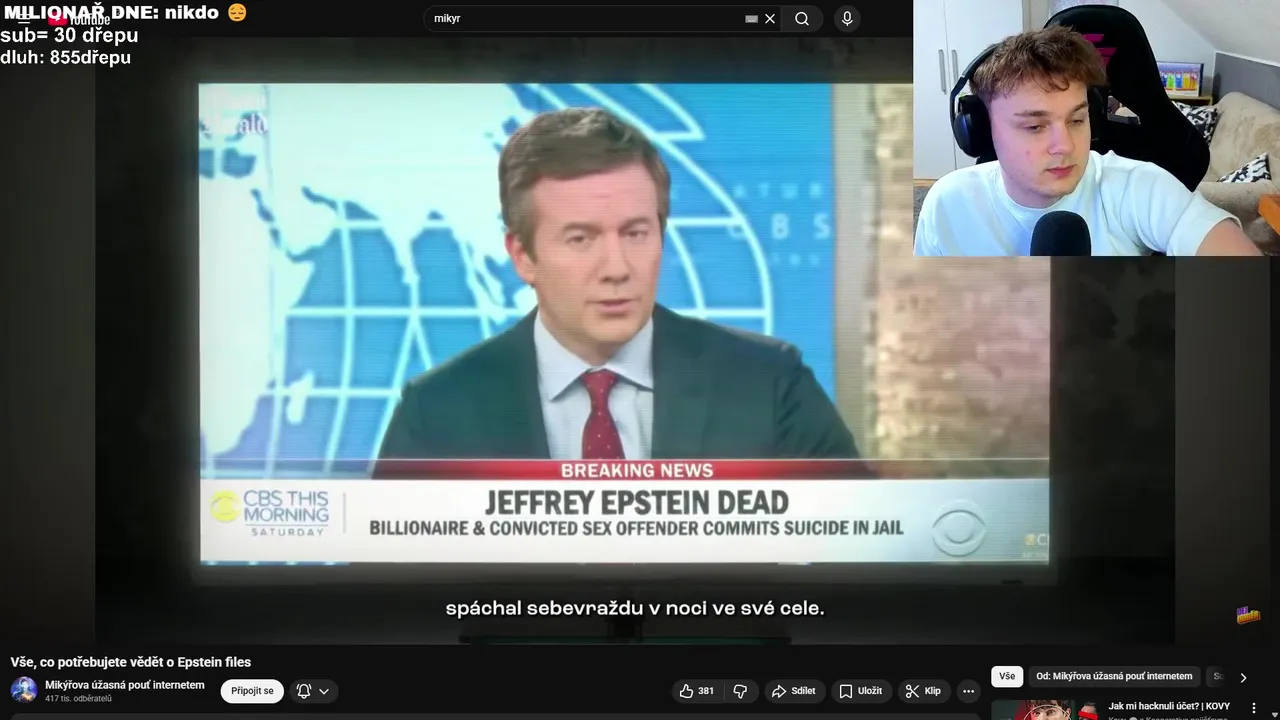Dislike the video
Screen dimensions: 1280x720
click(740, 691)
